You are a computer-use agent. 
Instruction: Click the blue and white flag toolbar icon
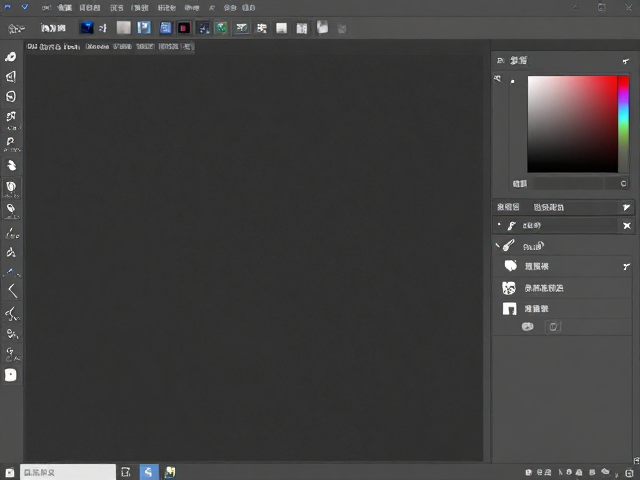tap(144, 28)
